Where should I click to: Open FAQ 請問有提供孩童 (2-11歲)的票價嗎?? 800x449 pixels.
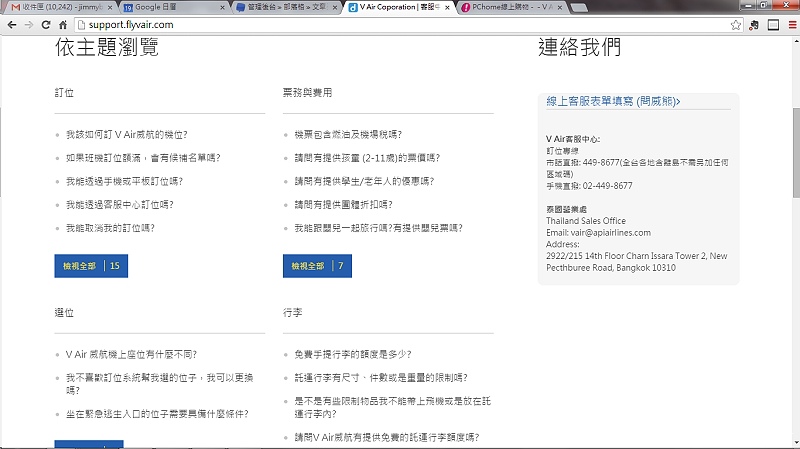click(367, 158)
